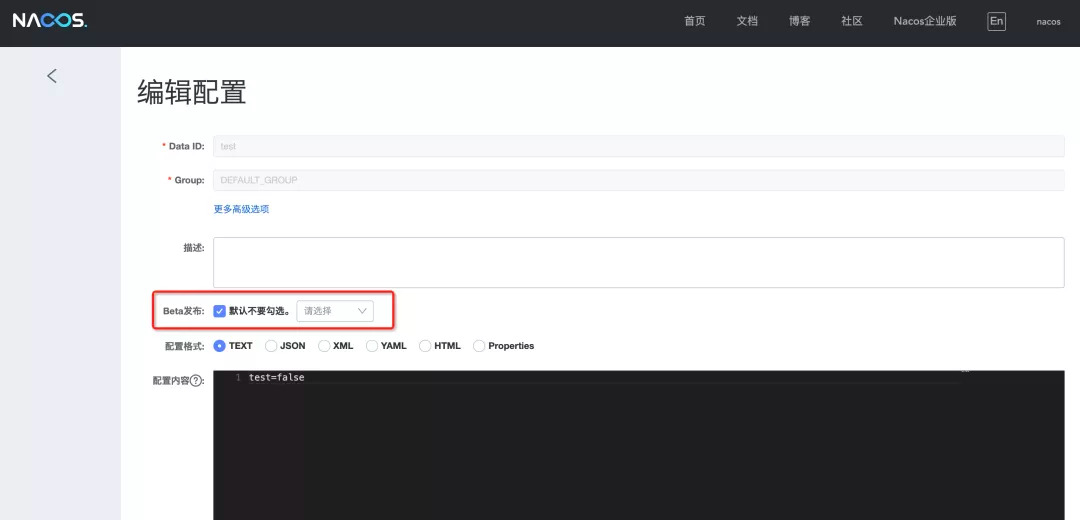
Task: Click the test=false line in the editor
Action: 276,377
